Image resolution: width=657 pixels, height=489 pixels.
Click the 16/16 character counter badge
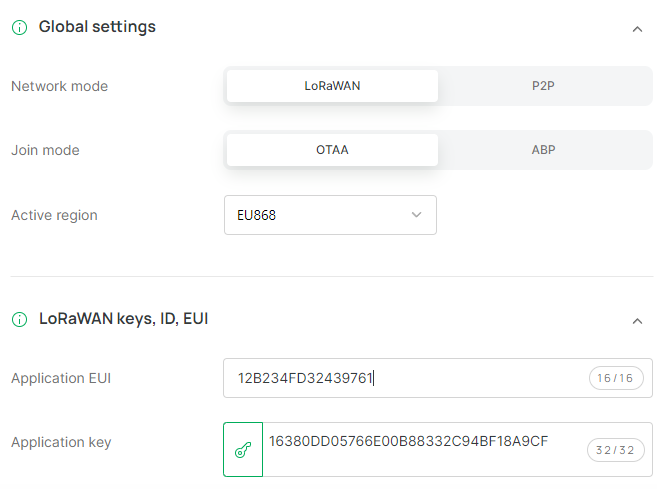tap(616, 378)
